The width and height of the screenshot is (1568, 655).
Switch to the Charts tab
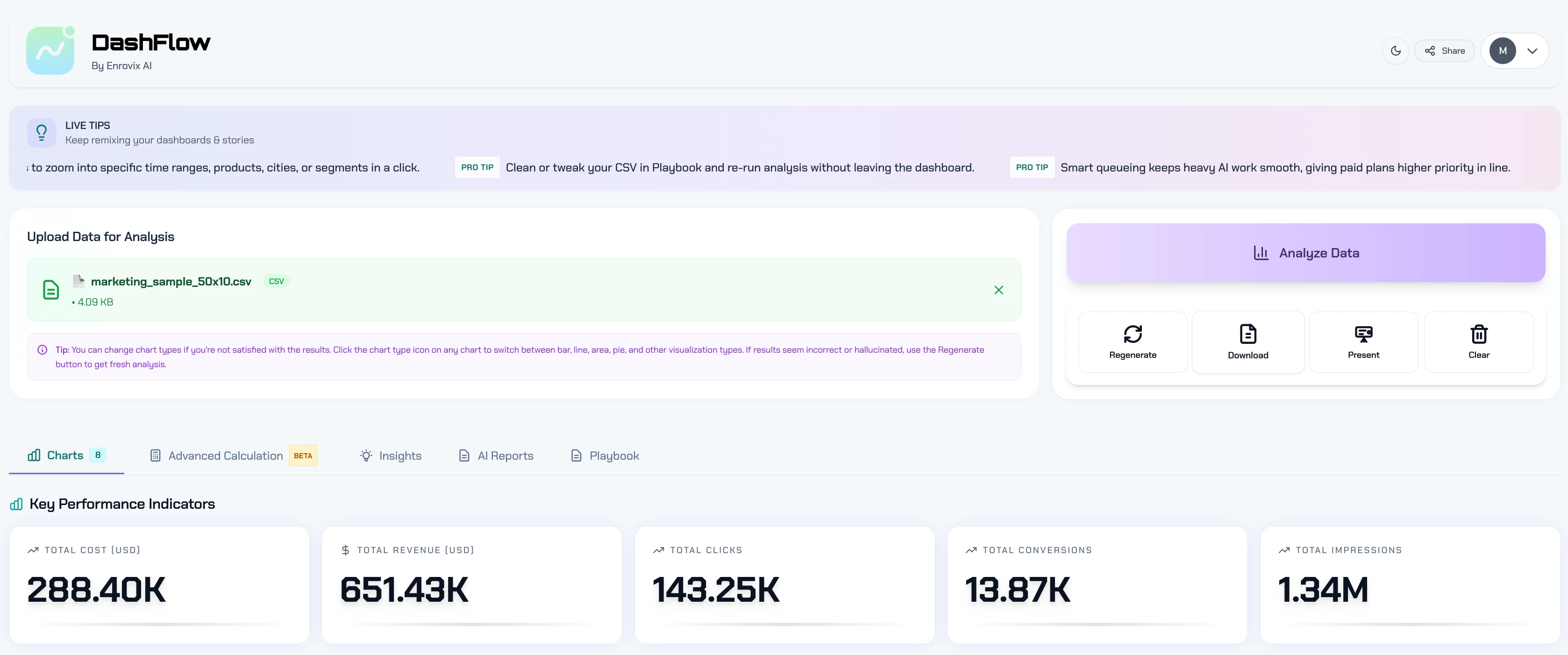point(66,456)
